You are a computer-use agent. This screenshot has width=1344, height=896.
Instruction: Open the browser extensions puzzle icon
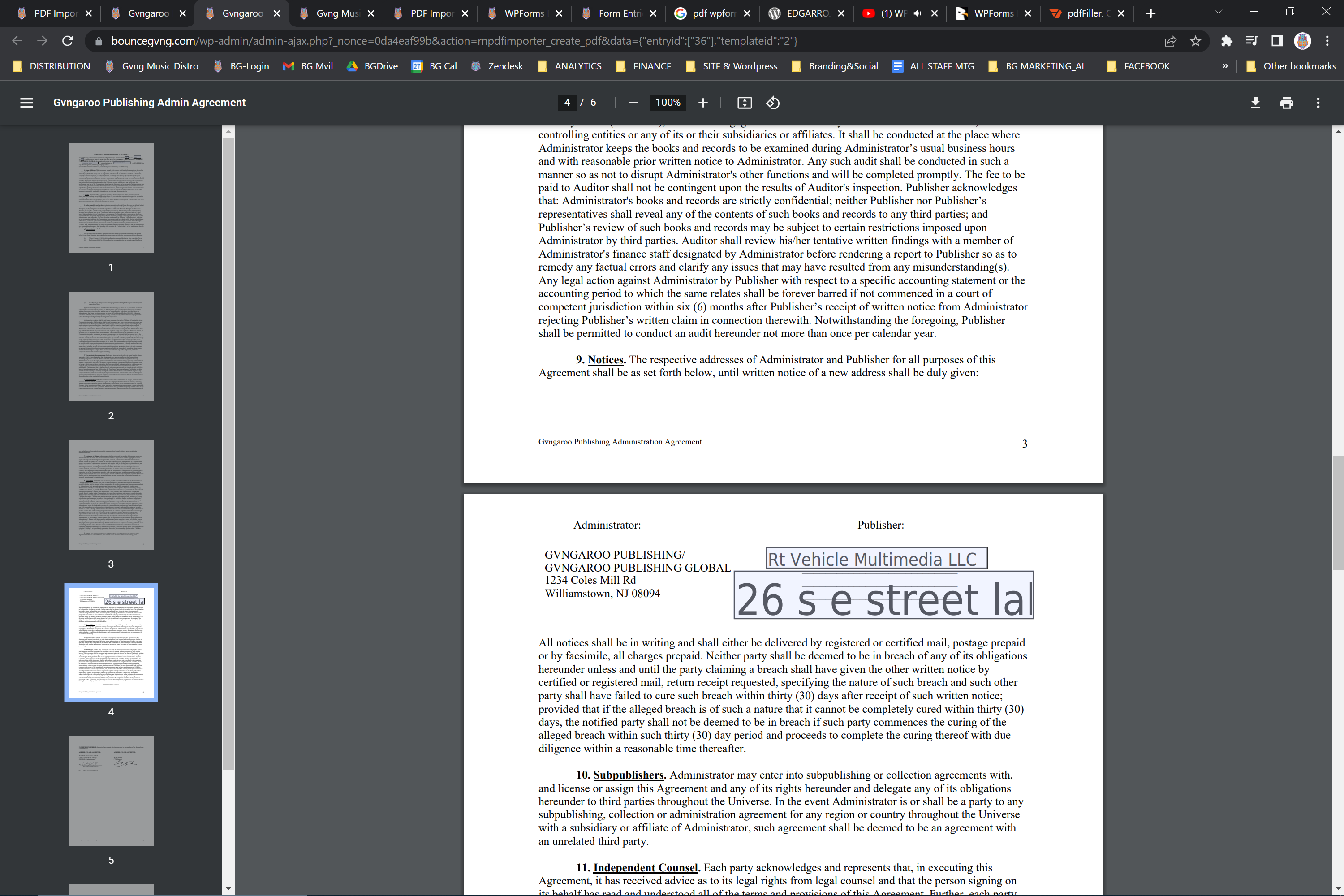point(1226,41)
